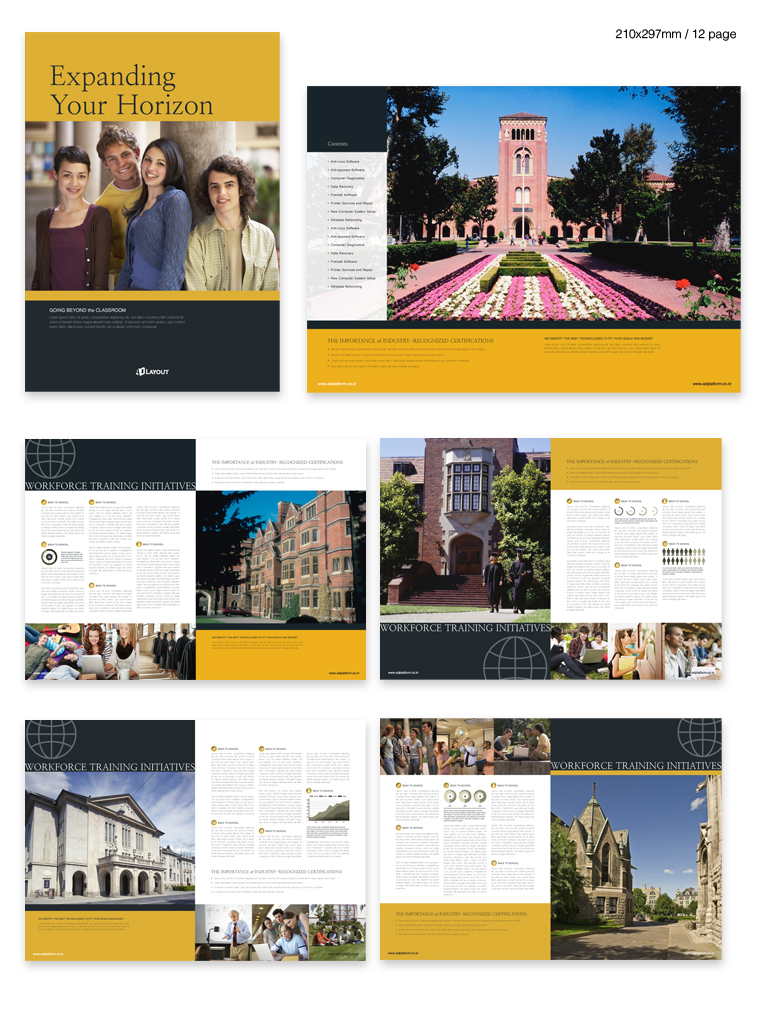Screen dimensions: 770x1024
Task: Click the people pictogram chart in the graduates spread
Action: 683,556
